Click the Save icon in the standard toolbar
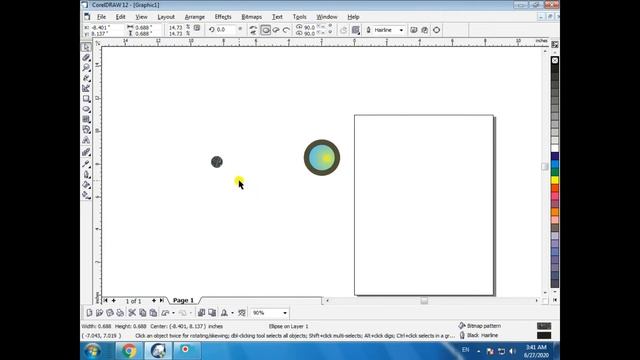Image resolution: width=640 pixels, height=360 pixels. 109,313
